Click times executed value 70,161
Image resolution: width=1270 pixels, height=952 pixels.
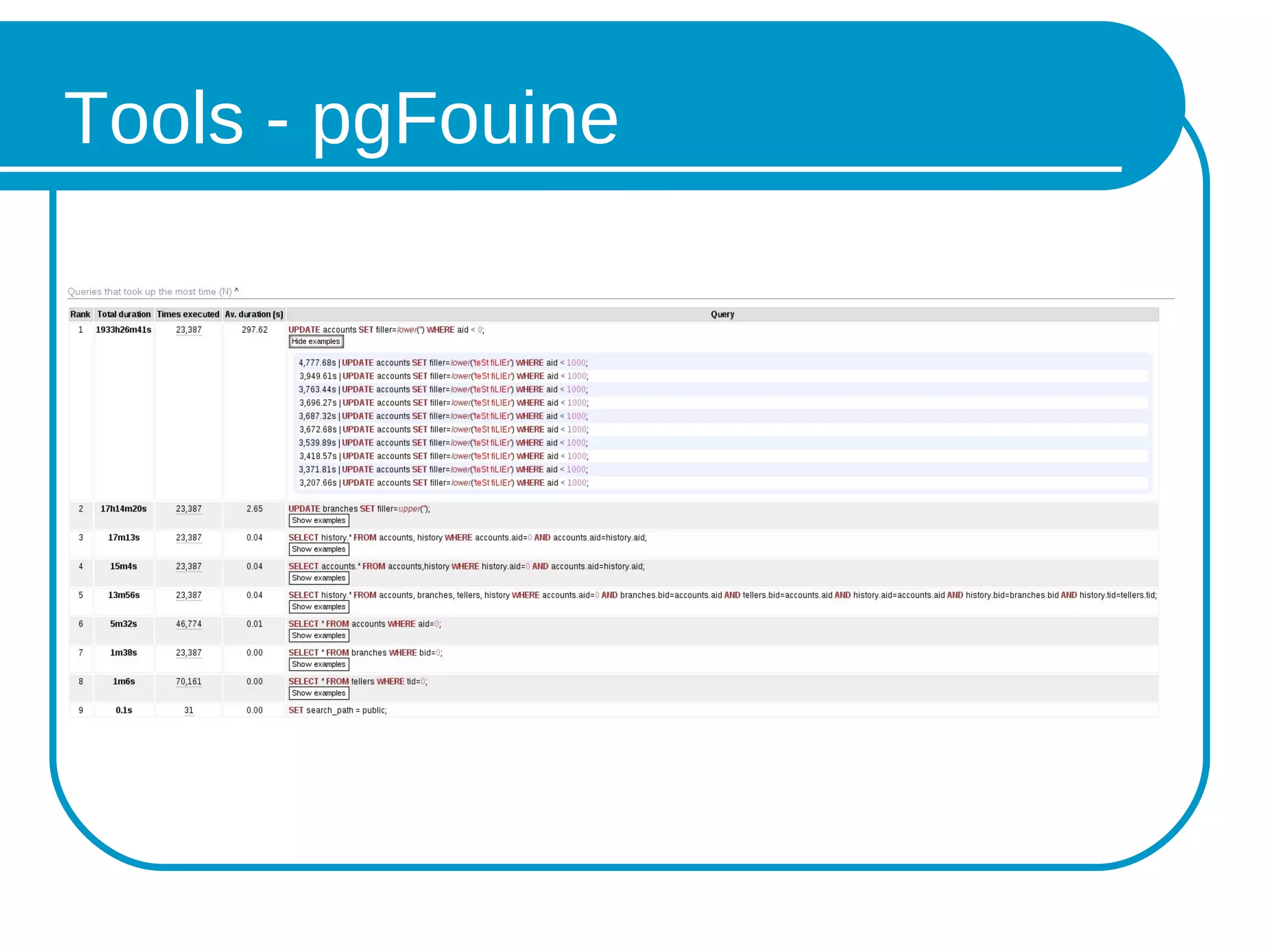(x=189, y=682)
